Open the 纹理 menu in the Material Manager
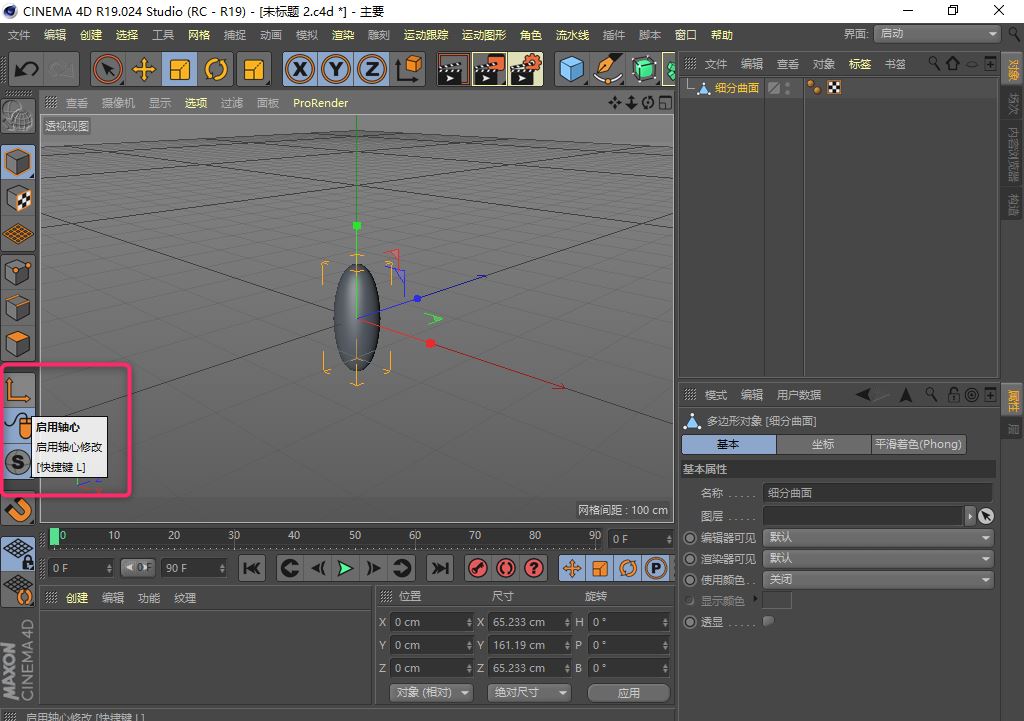 coord(185,598)
